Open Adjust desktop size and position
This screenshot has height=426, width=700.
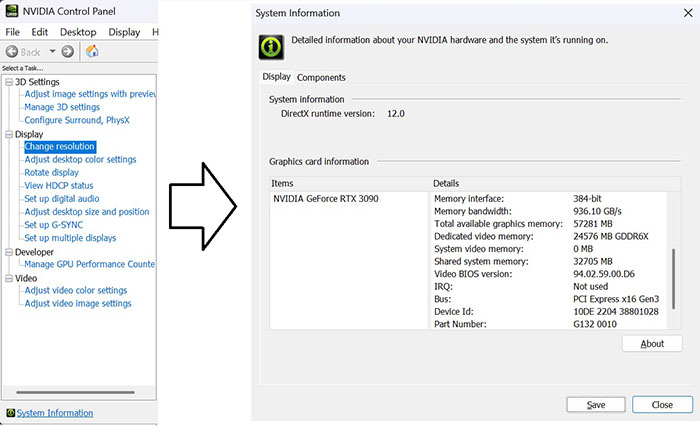[87, 212]
